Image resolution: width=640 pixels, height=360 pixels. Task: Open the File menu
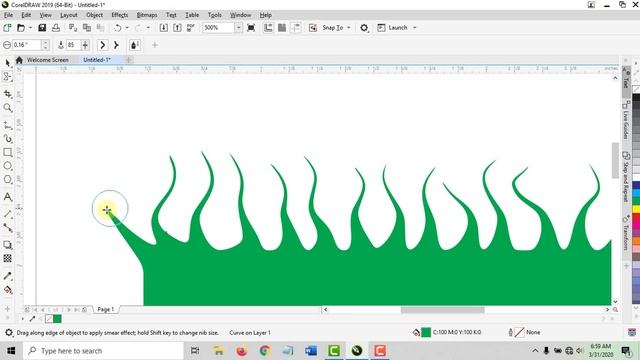(8, 15)
